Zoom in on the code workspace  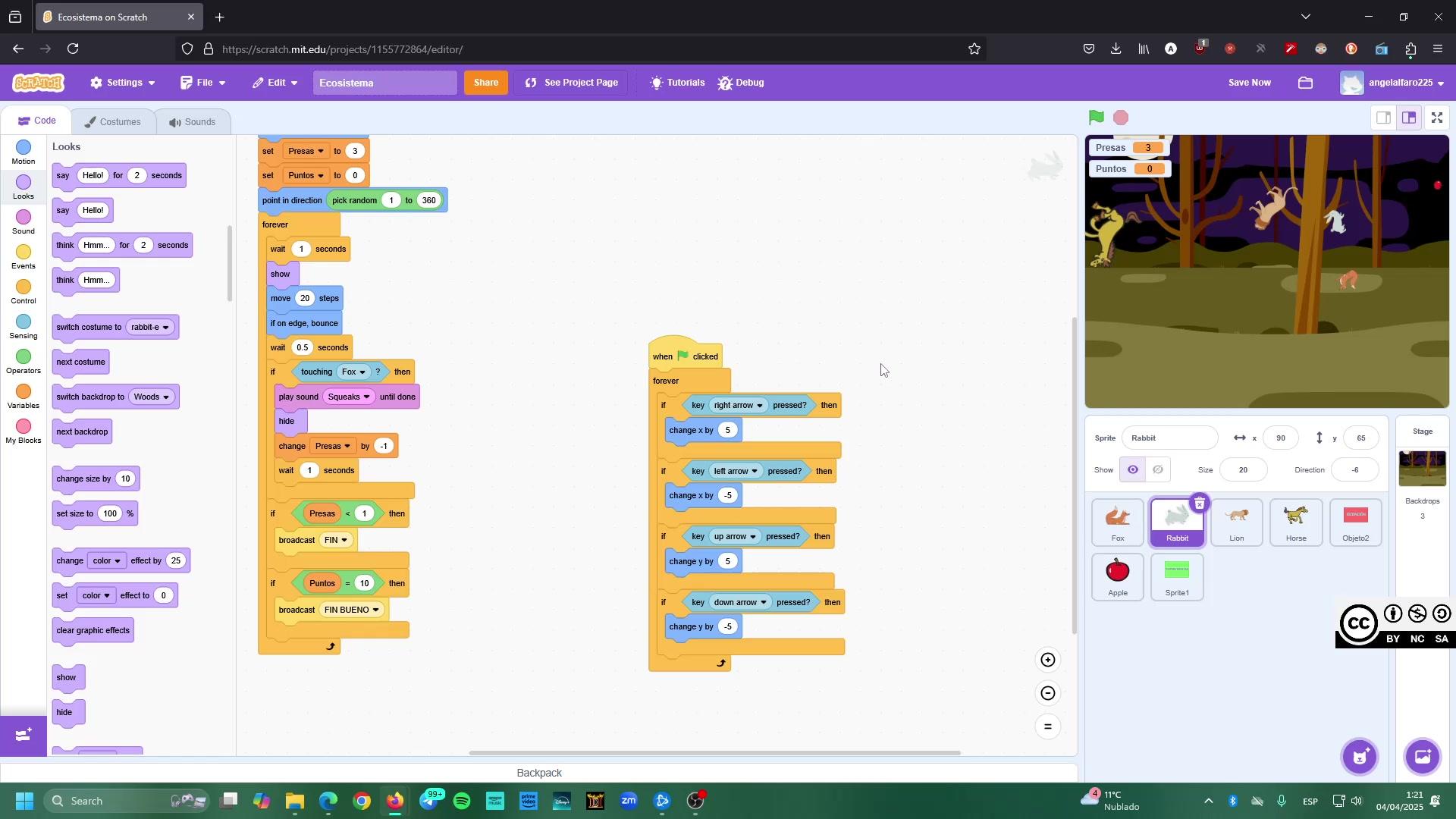click(x=1047, y=660)
